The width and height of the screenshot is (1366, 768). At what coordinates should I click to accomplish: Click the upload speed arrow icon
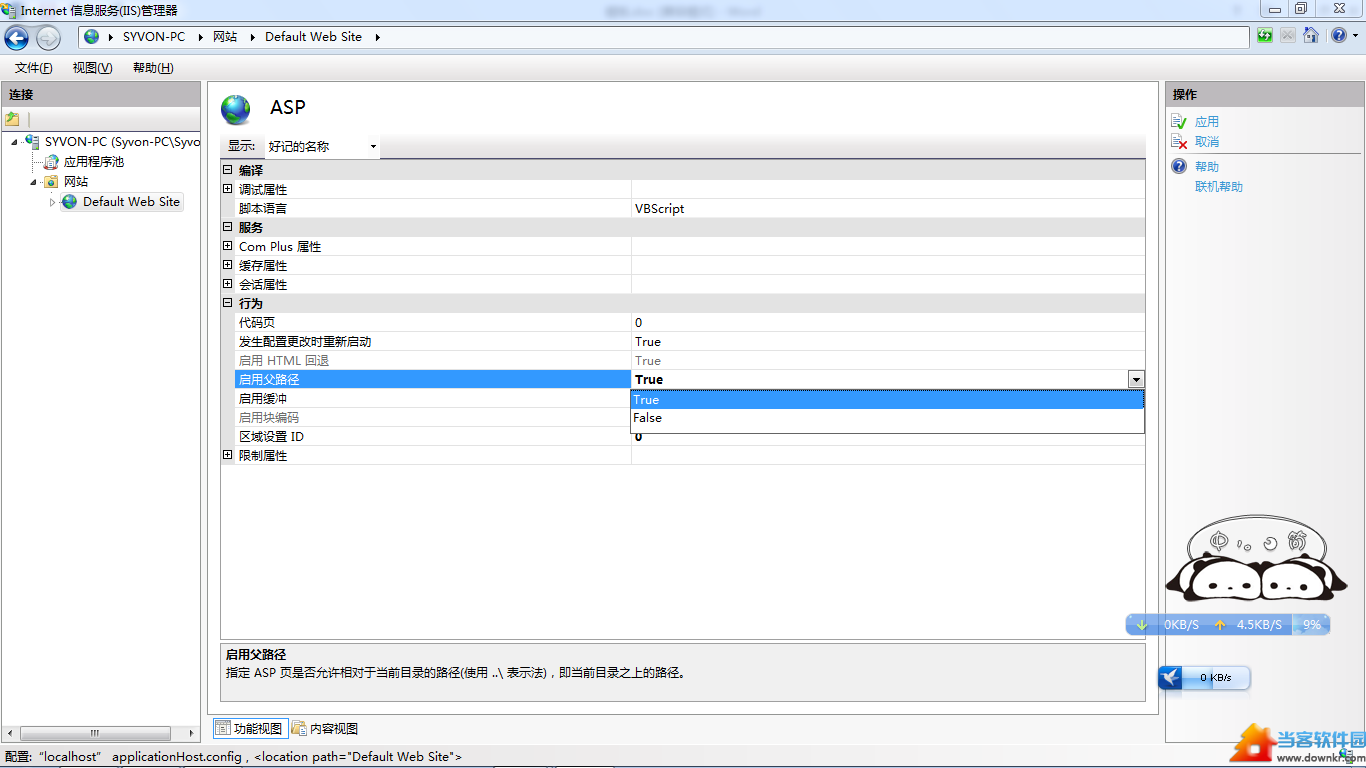1220,625
